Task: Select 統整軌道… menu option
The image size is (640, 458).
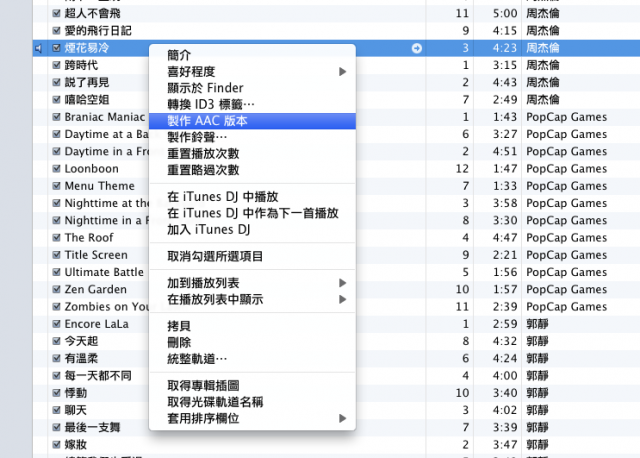Action: coord(252,359)
